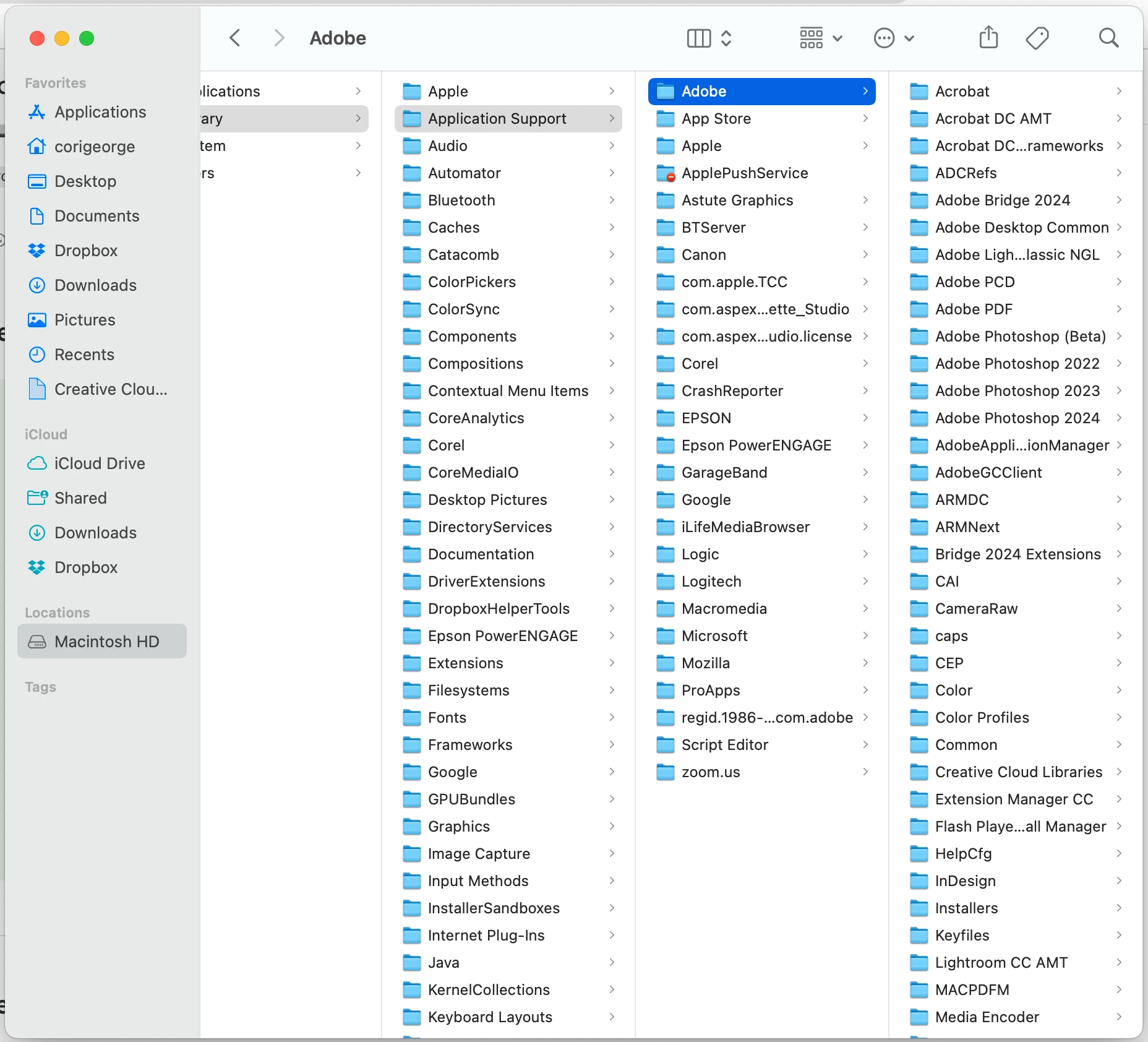Select the Canon folder
The image size is (1148, 1042).
tap(761, 255)
